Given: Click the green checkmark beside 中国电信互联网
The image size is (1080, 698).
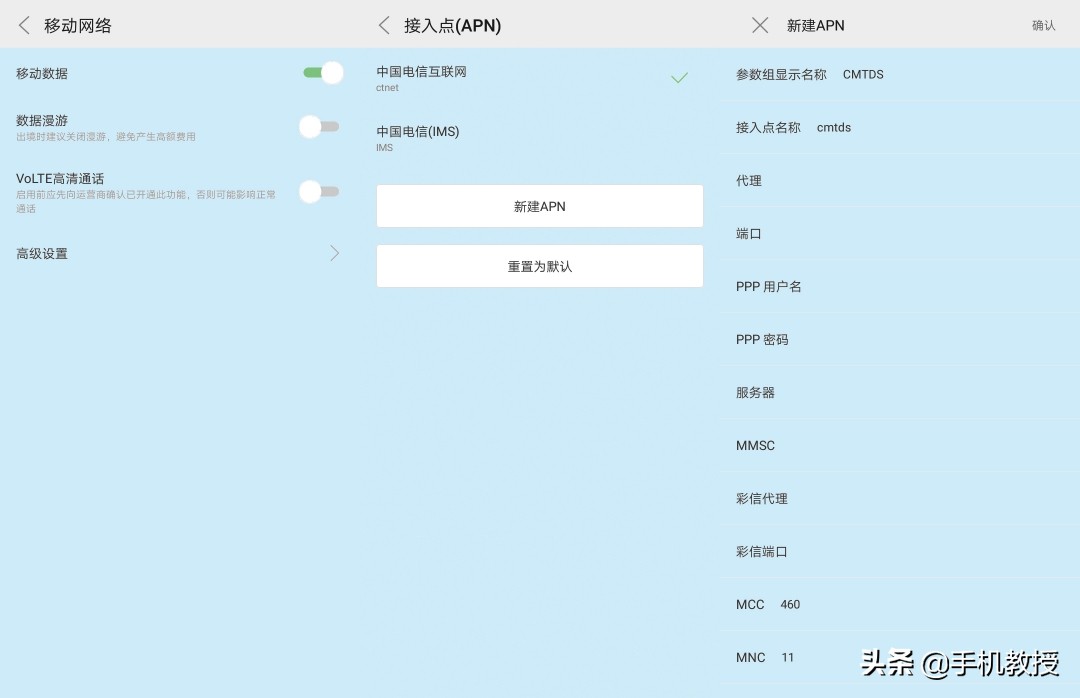Looking at the screenshot, I should click(x=679, y=78).
